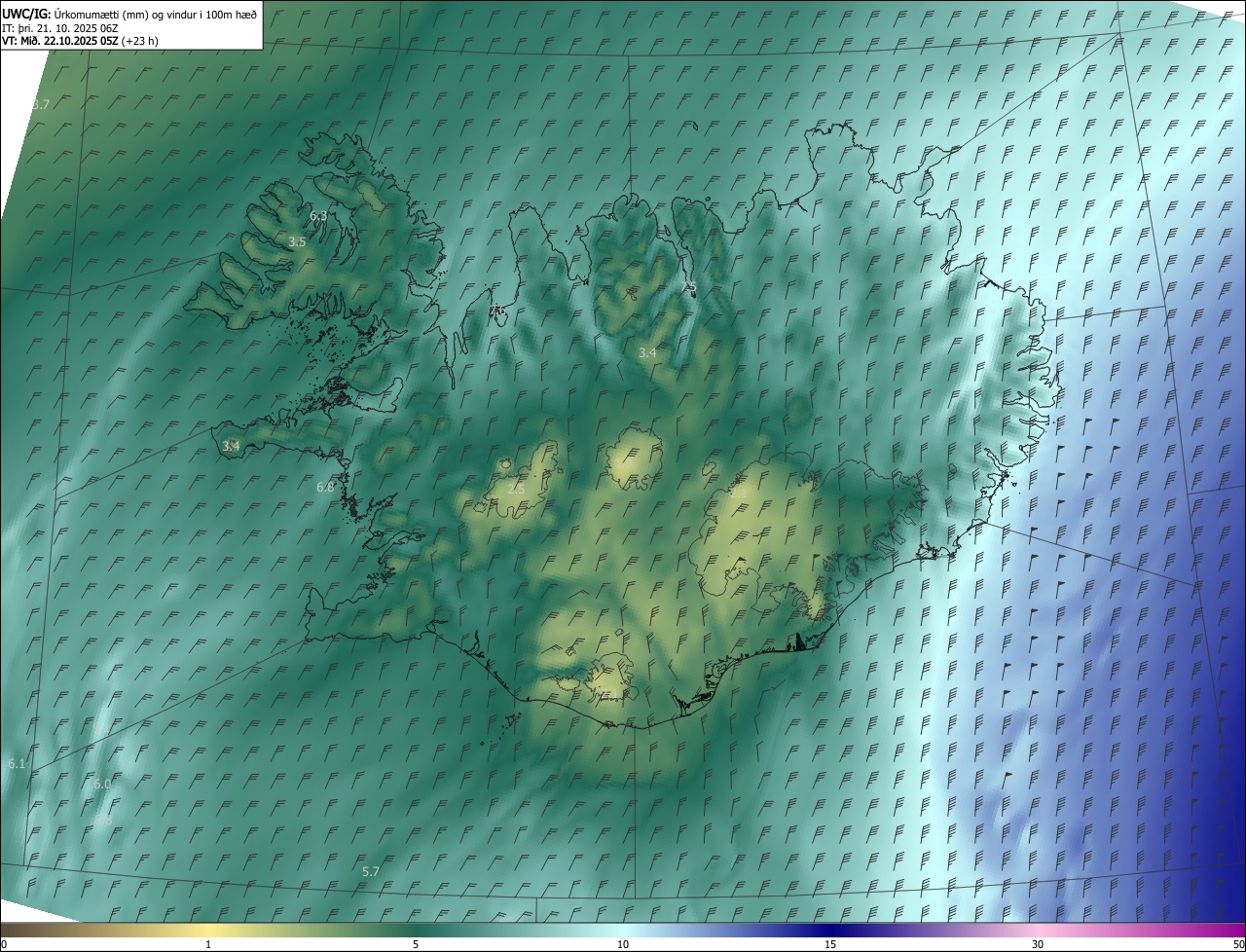
Task: Click the "3.5" value on the Westfjords
Action: coord(297,241)
